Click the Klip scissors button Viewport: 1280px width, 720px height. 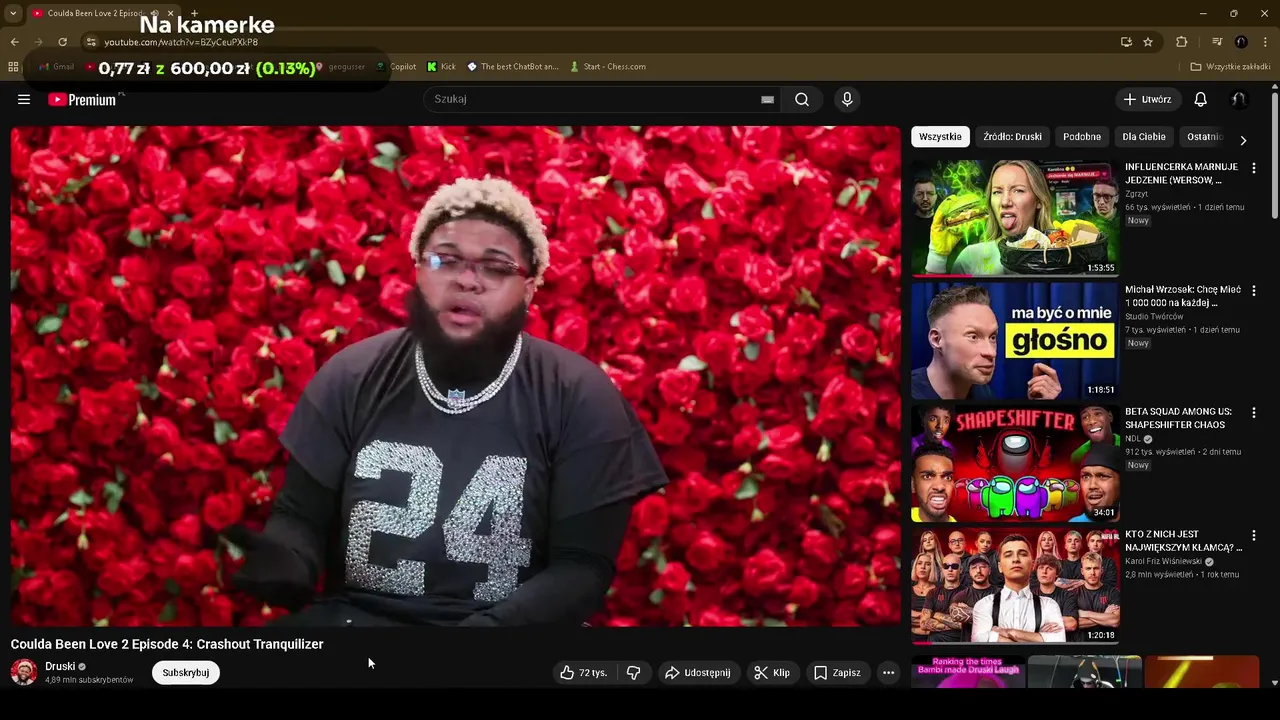[x=772, y=673]
